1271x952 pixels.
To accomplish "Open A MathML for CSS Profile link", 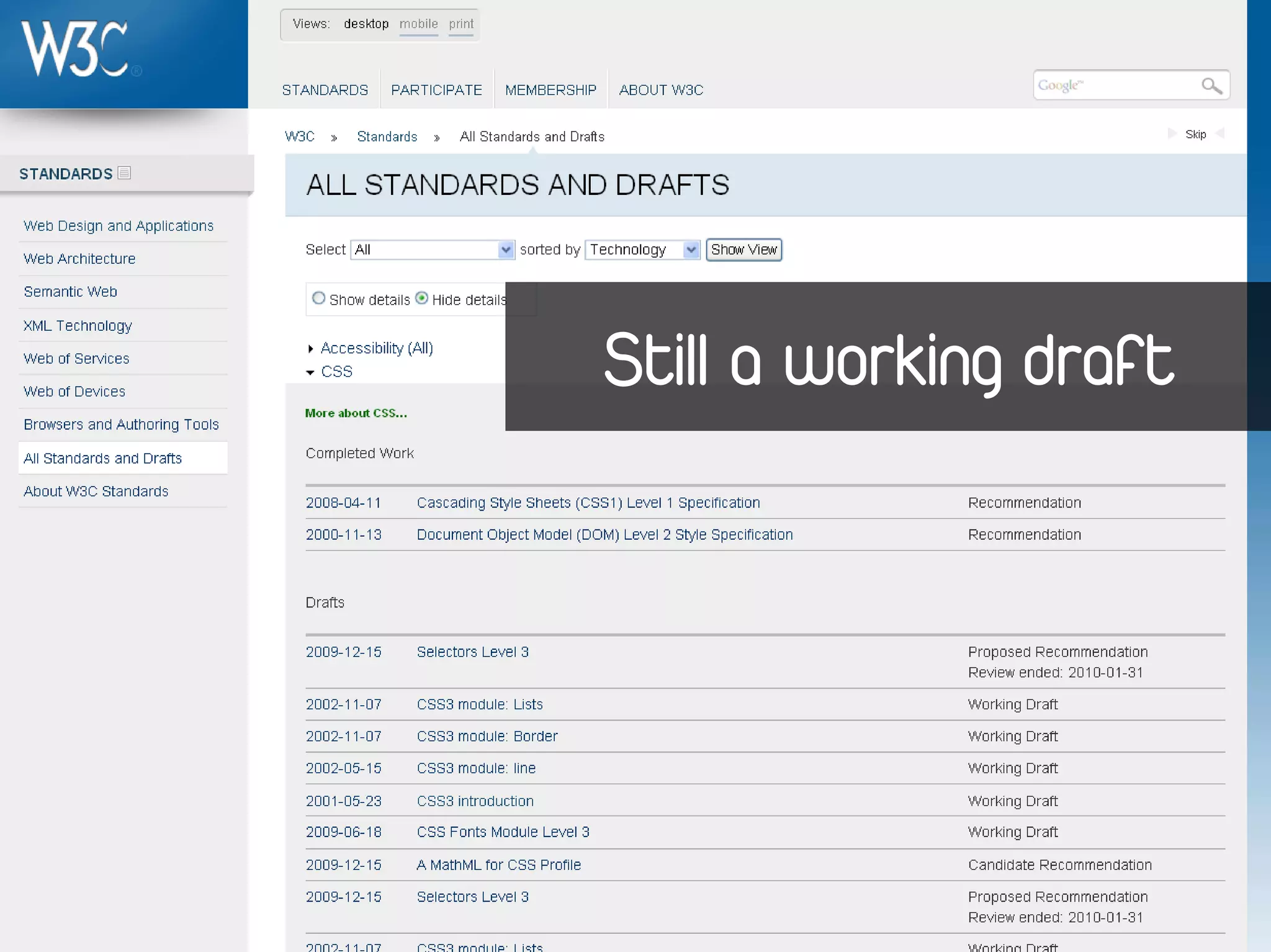I will (x=498, y=865).
